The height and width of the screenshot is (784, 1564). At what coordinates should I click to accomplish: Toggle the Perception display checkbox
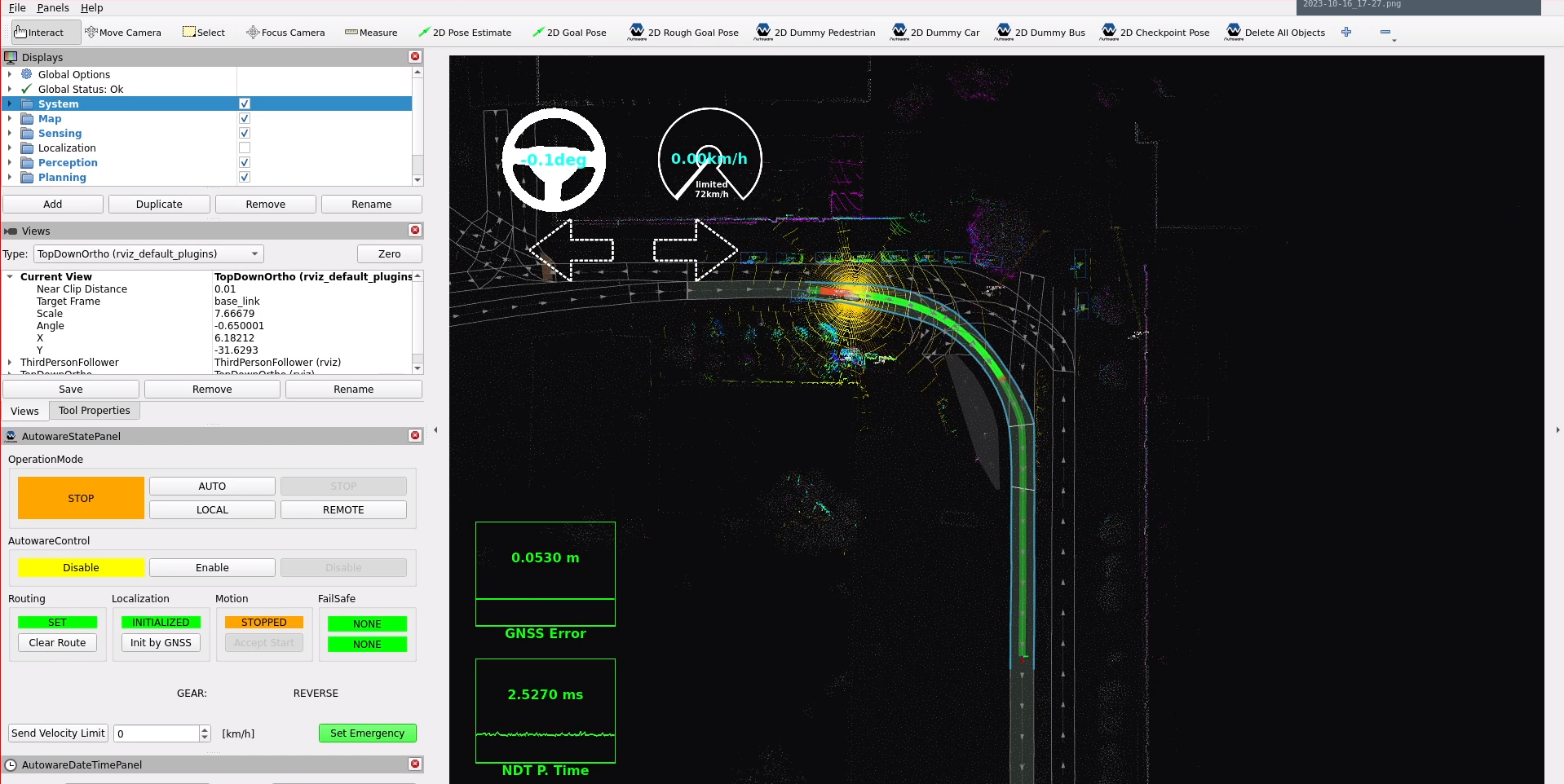point(245,163)
